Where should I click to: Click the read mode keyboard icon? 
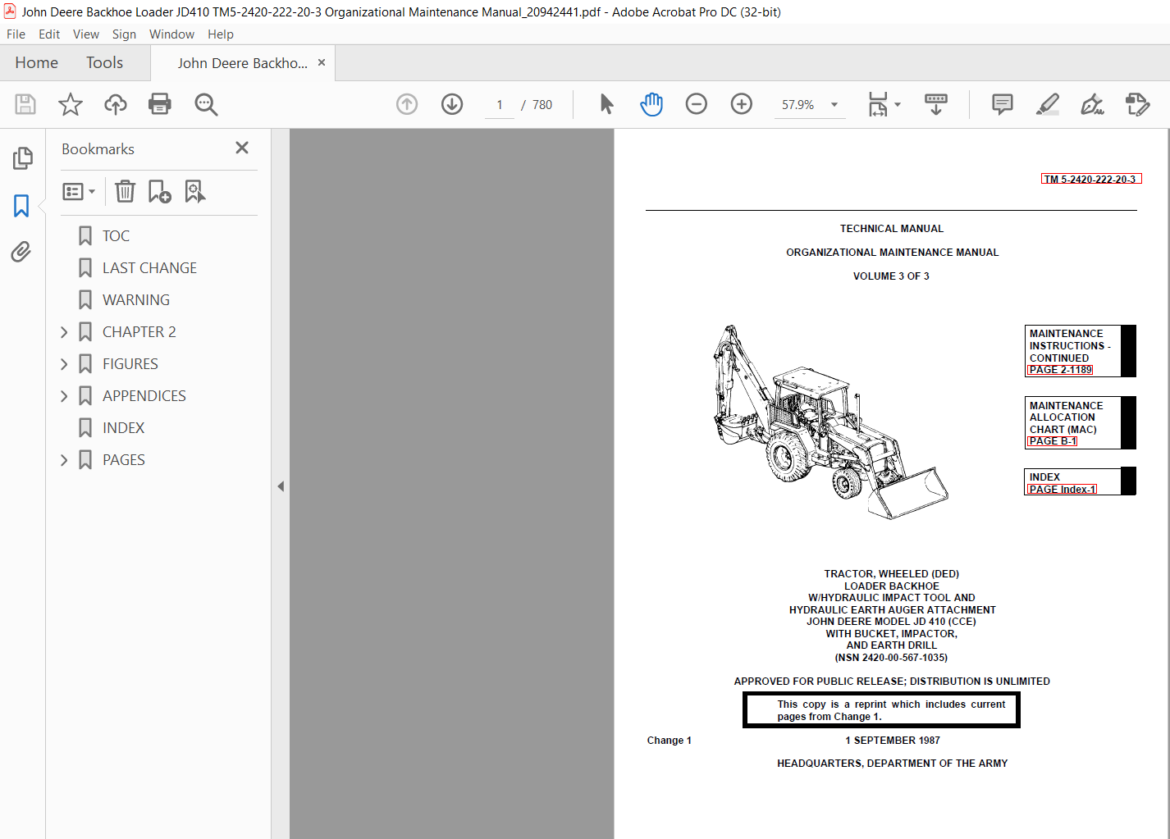(936, 105)
